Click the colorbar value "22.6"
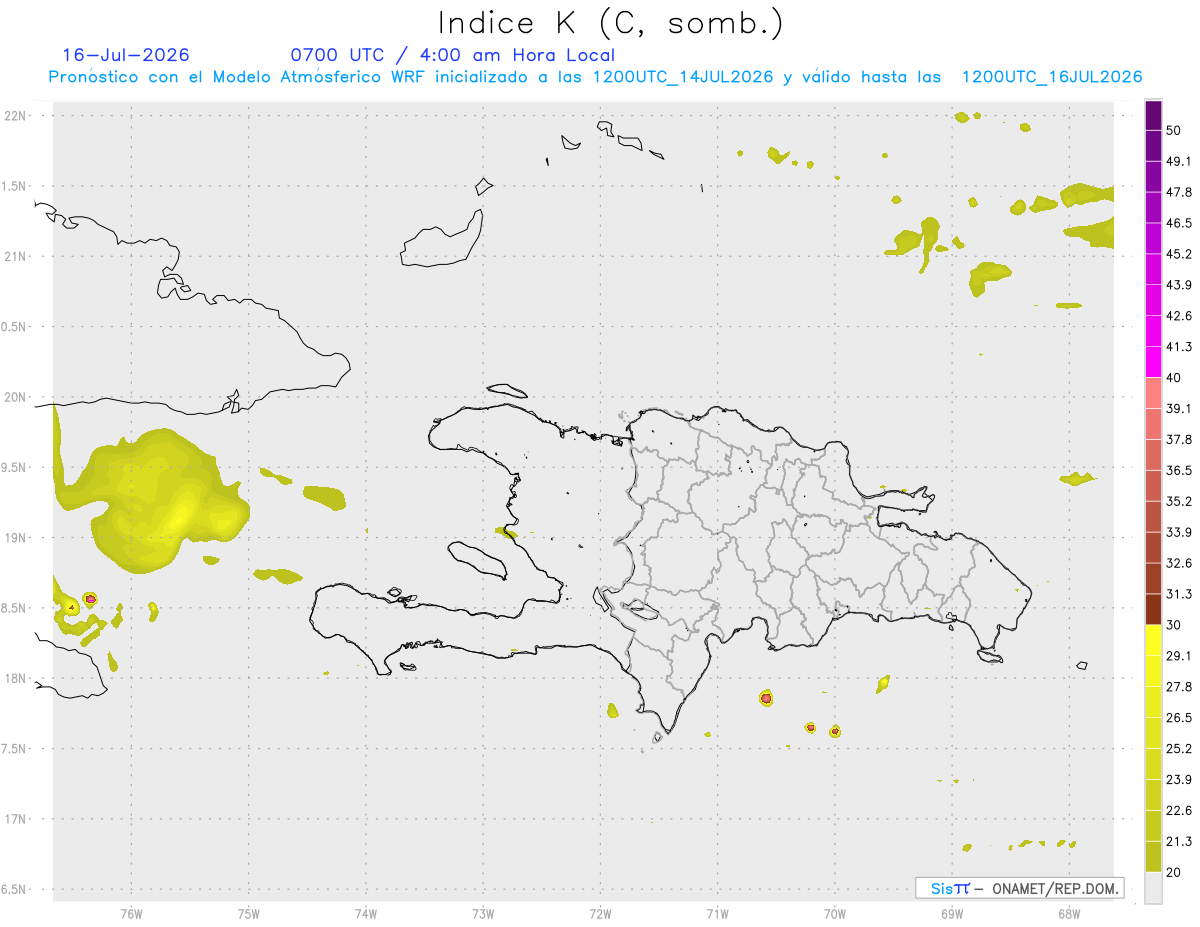 coord(1180,811)
